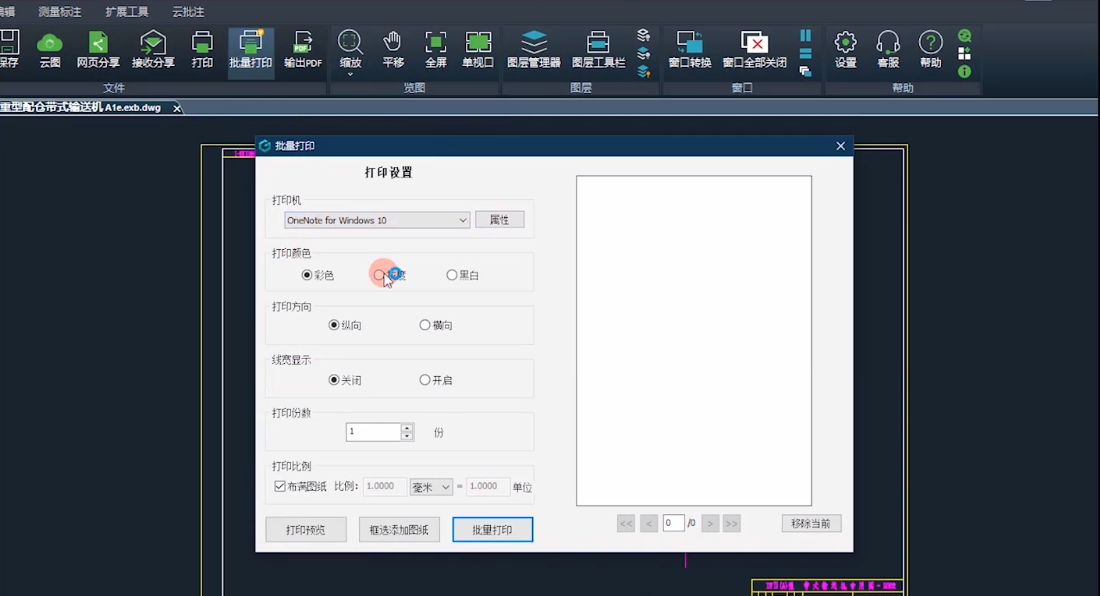Click the 接收分享 receive share icon

153,42
